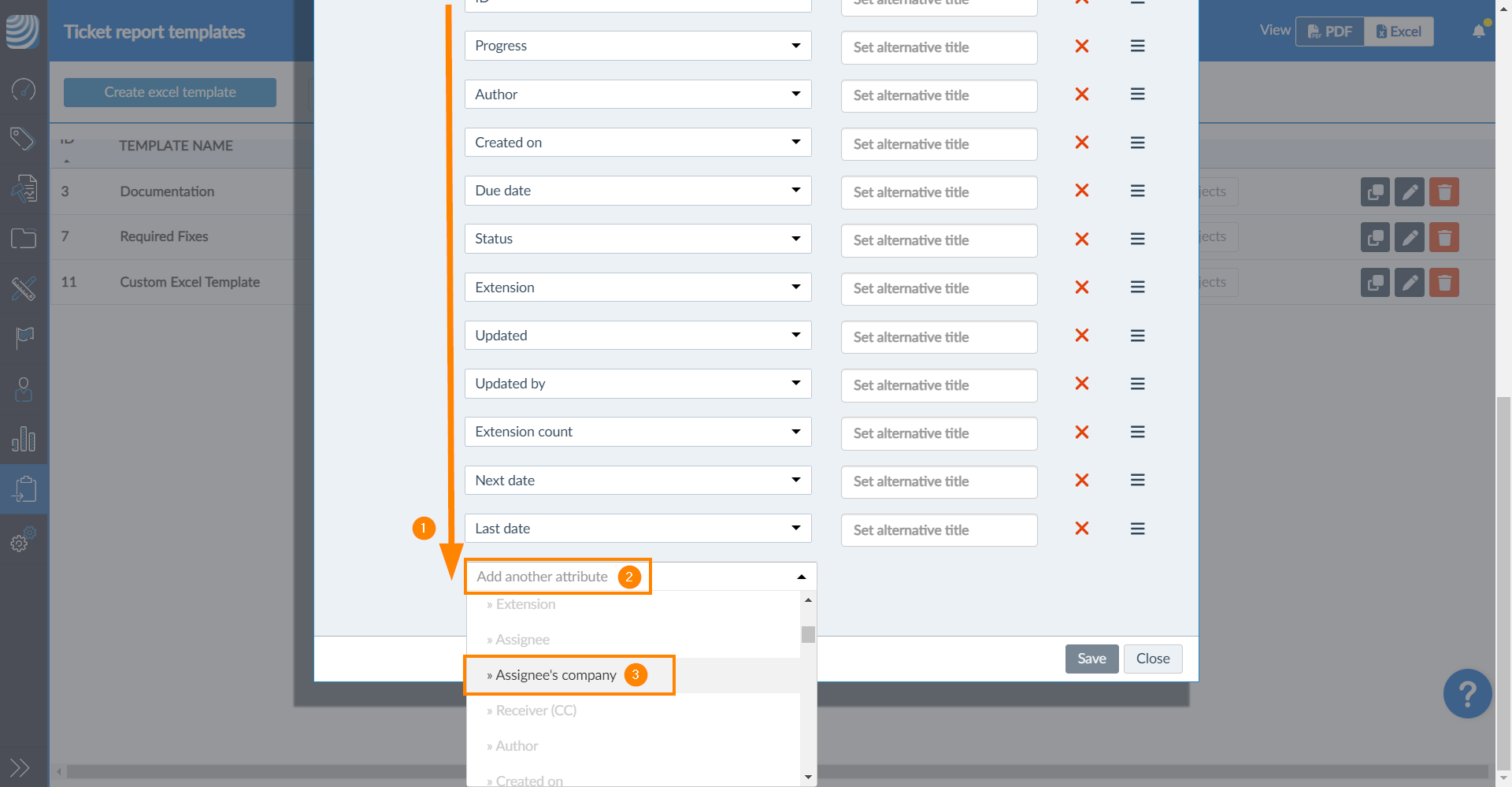Open the statistics bar chart sidebar icon
This screenshot has width=1512, height=787.
click(x=24, y=439)
